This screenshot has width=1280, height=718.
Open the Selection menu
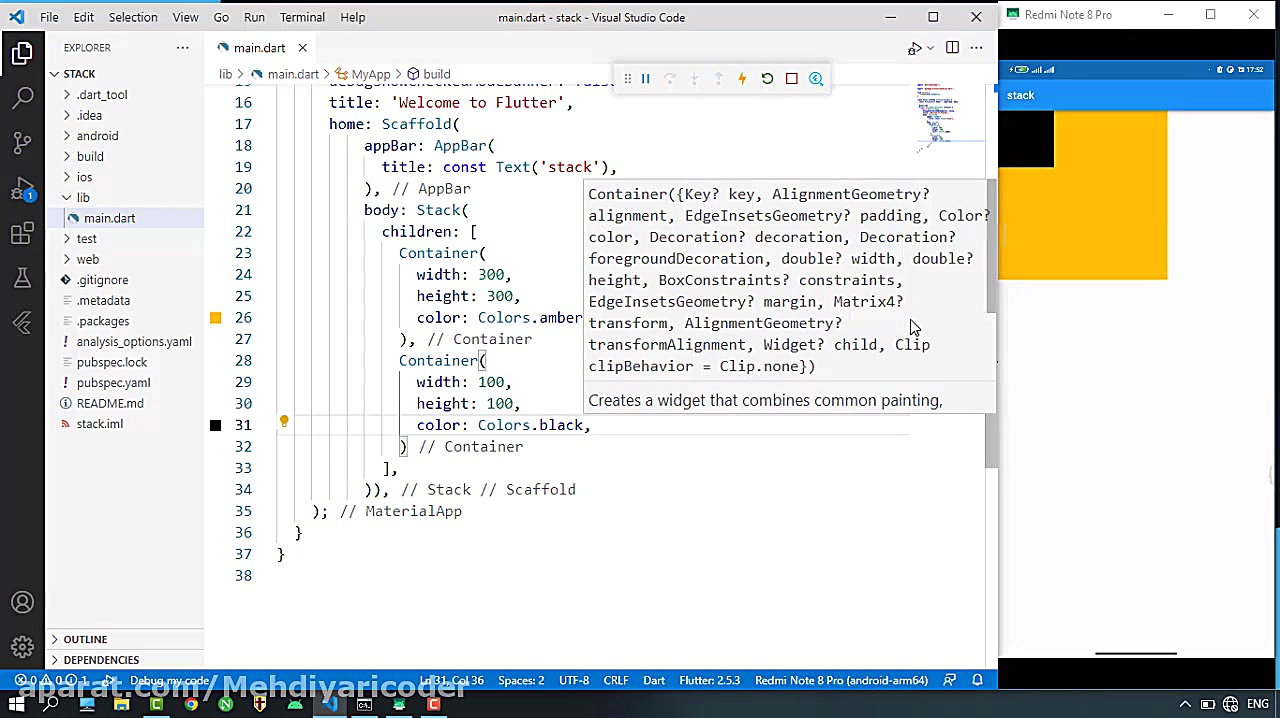click(x=133, y=17)
